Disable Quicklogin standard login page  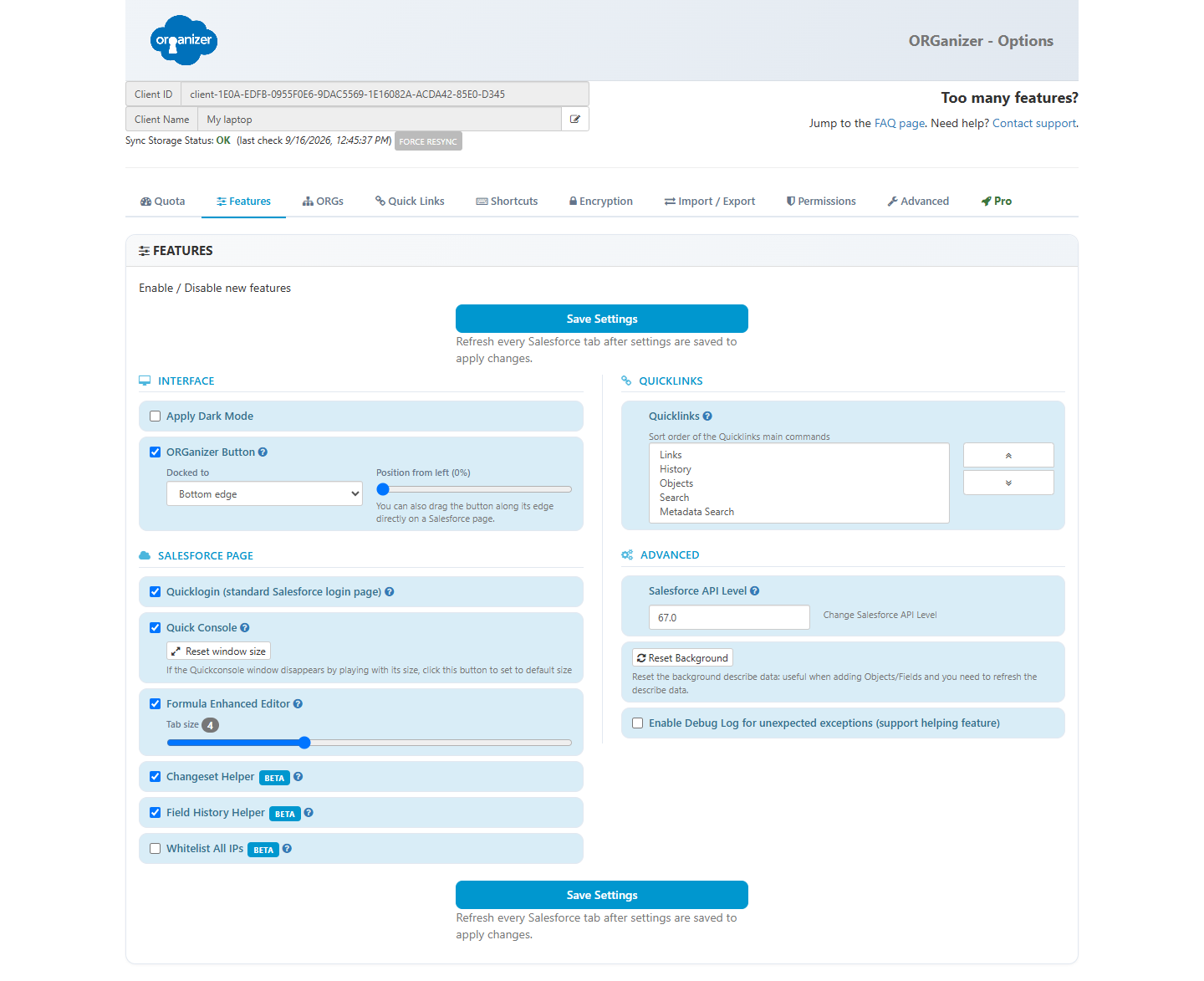pyautogui.click(x=155, y=592)
